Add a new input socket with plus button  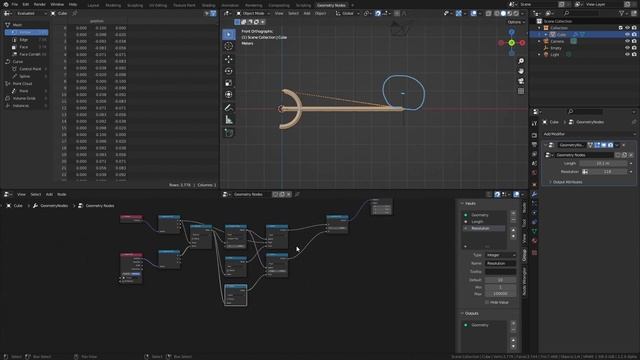click(x=513, y=213)
